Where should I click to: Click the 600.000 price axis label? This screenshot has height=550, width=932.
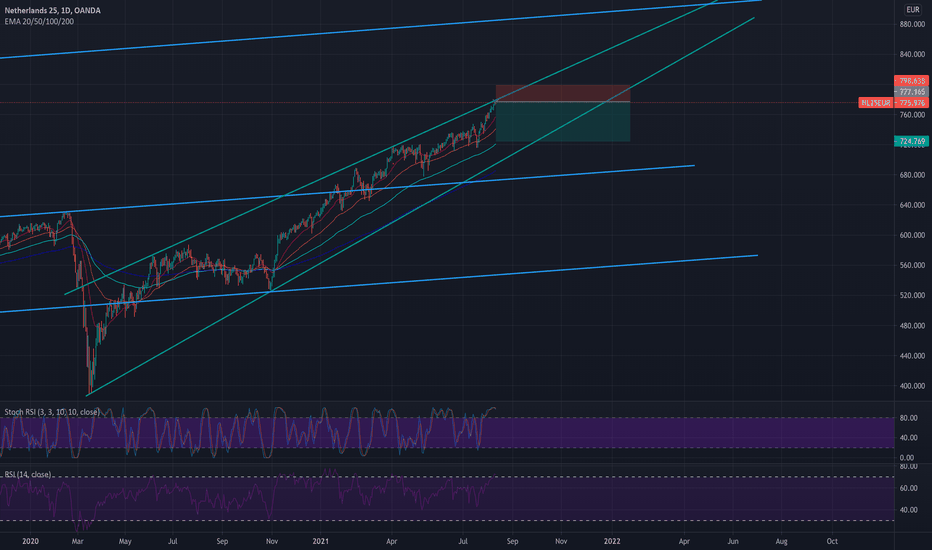[x=912, y=235]
